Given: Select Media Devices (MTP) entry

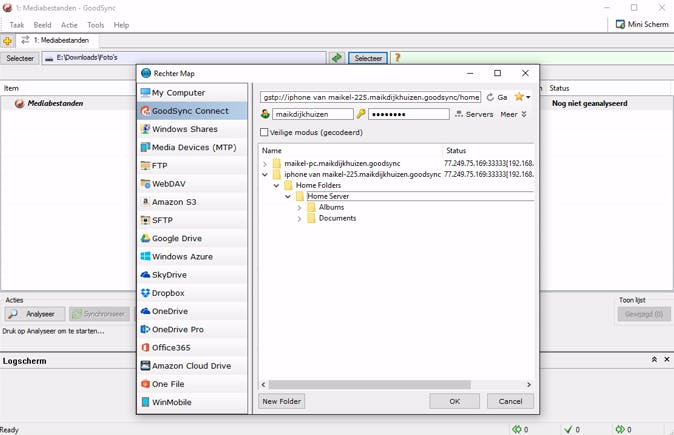Looking at the screenshot, I should click(x=193, y=147).
